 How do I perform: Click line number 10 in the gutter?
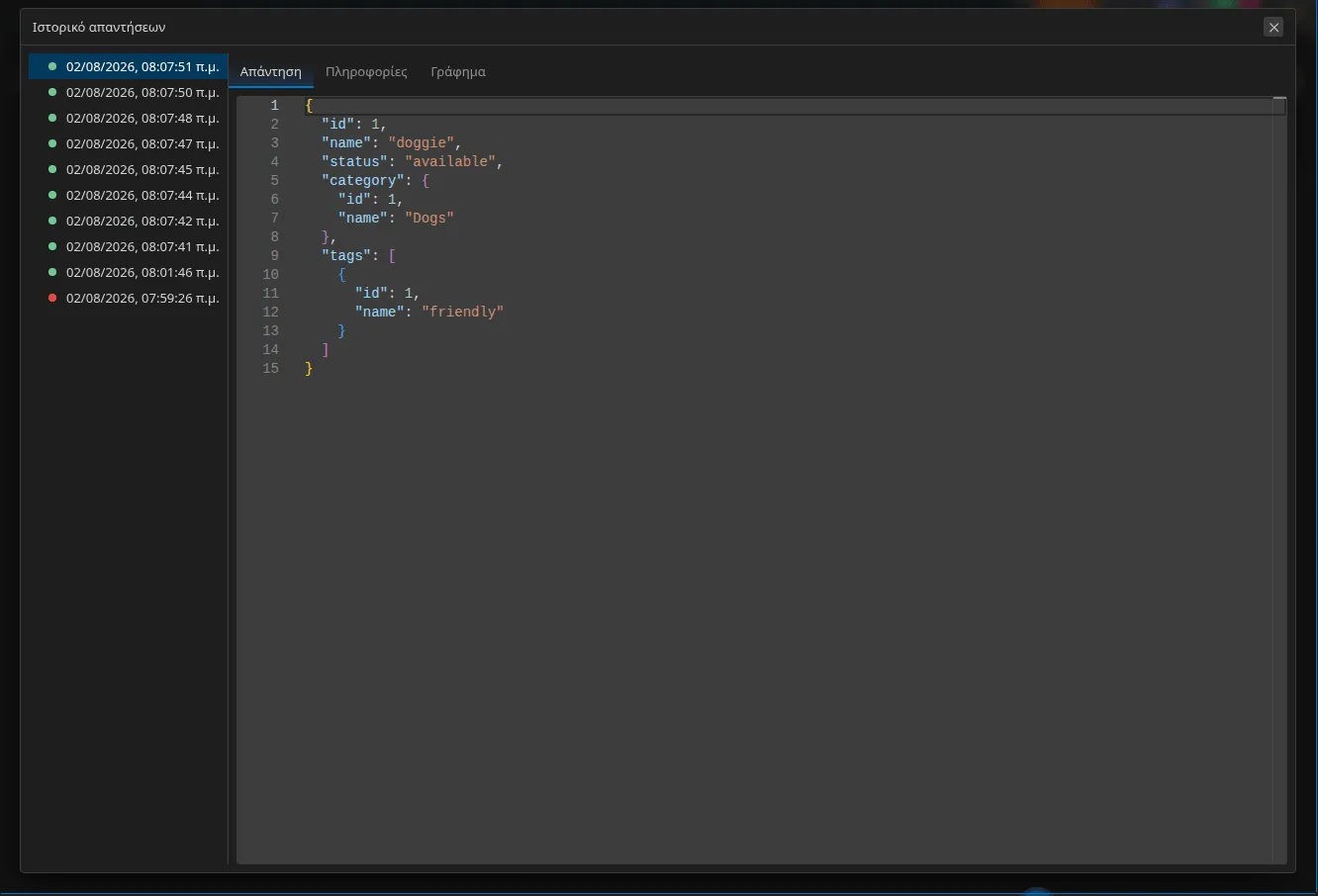point(271,274)
